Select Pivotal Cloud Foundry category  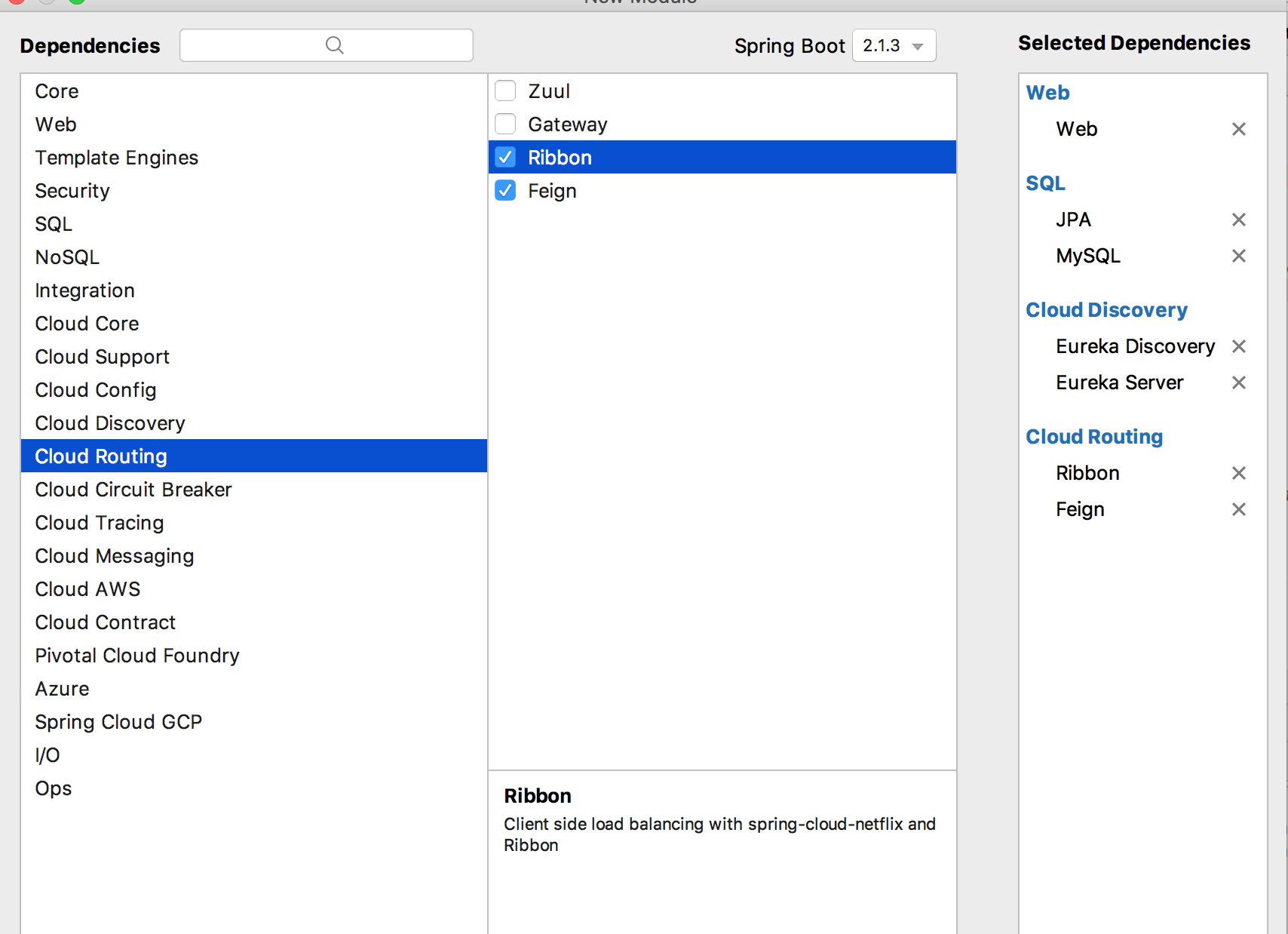(254, 655)
